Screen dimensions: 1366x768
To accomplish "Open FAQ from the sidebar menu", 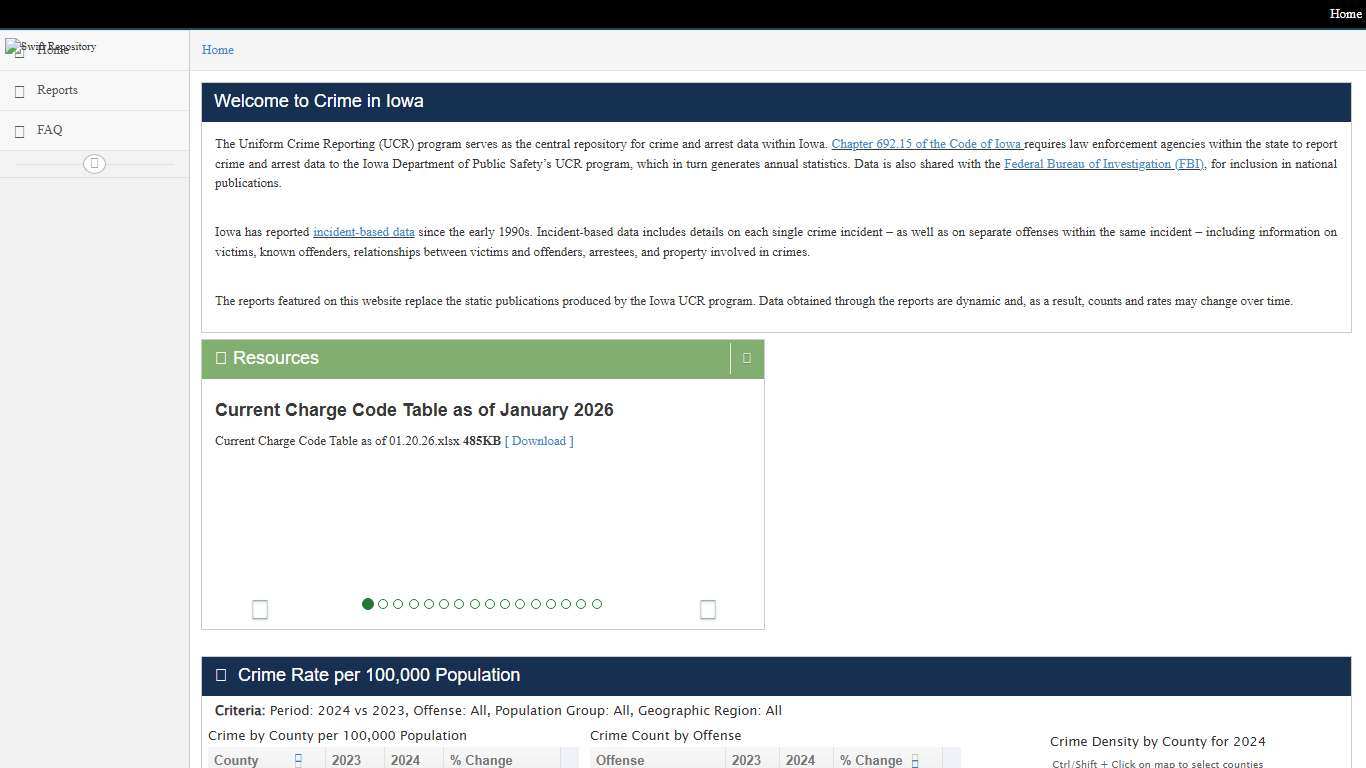I will [x=49, y=130].
